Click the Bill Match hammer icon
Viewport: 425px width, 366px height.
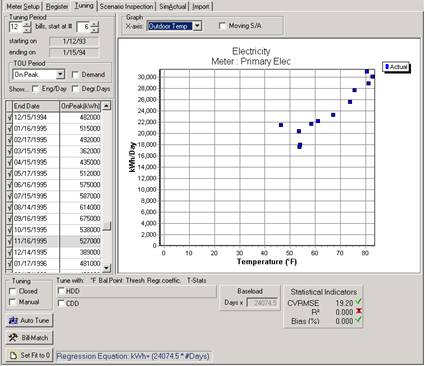click(x=13, y=337)
